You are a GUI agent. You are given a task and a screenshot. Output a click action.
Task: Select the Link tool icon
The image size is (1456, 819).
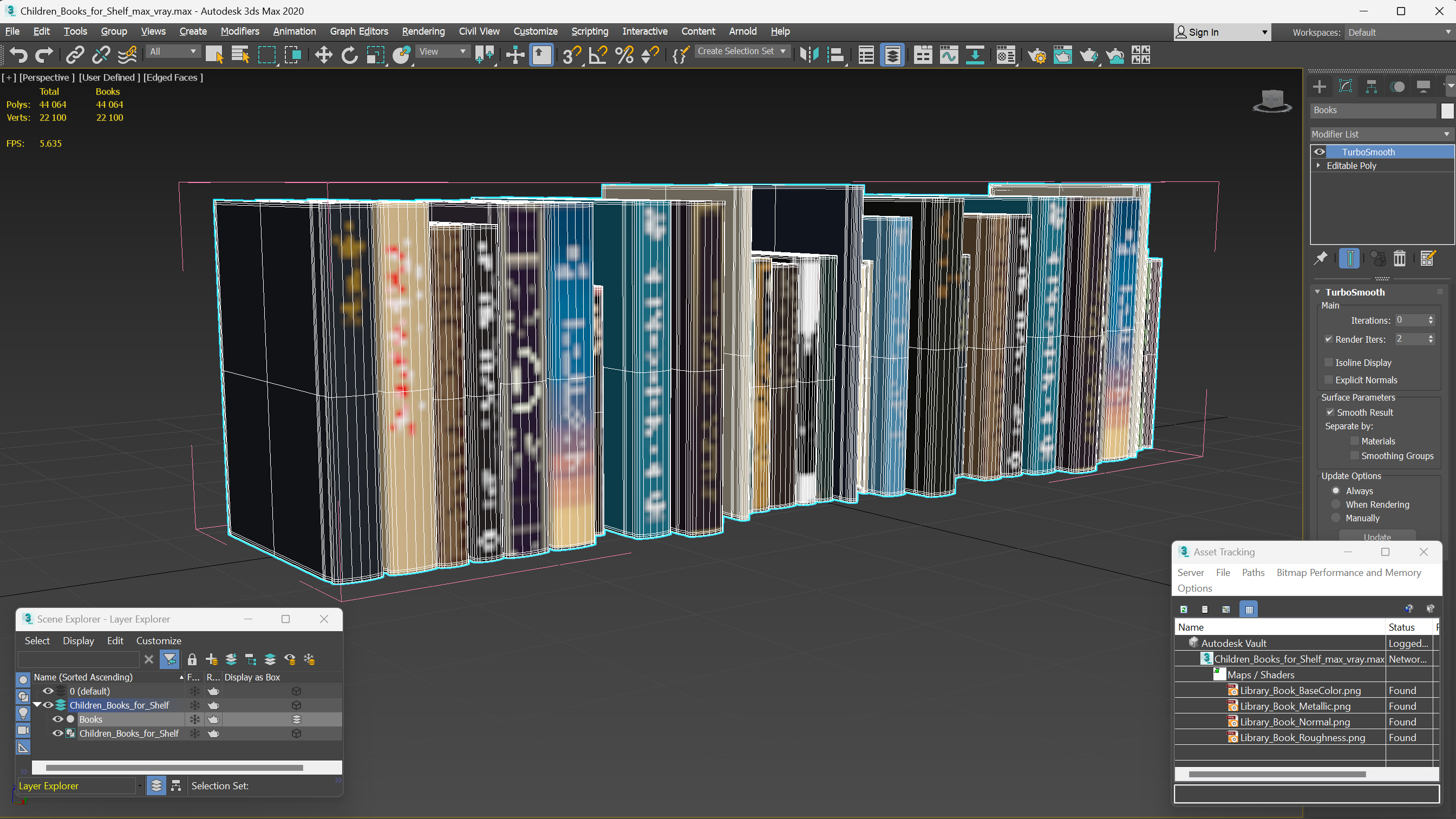click(x=75, y=55)
